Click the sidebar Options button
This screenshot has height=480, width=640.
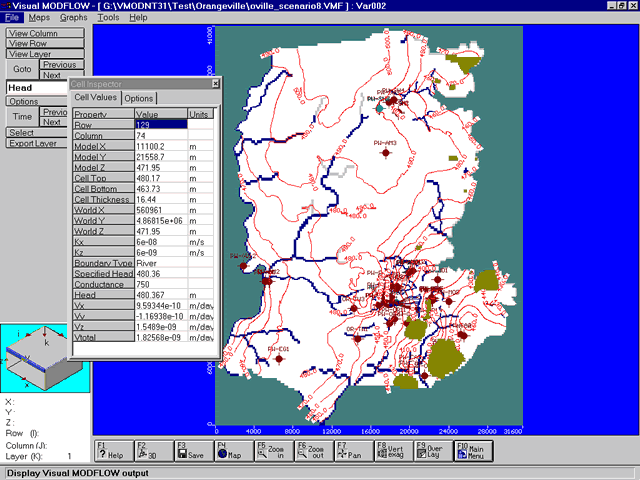pos(37,101)
